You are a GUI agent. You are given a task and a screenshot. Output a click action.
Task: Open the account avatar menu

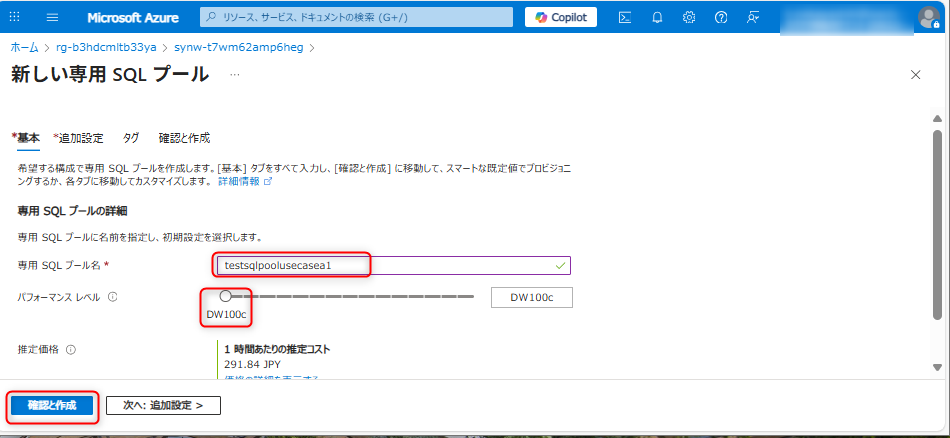(927, 17)
